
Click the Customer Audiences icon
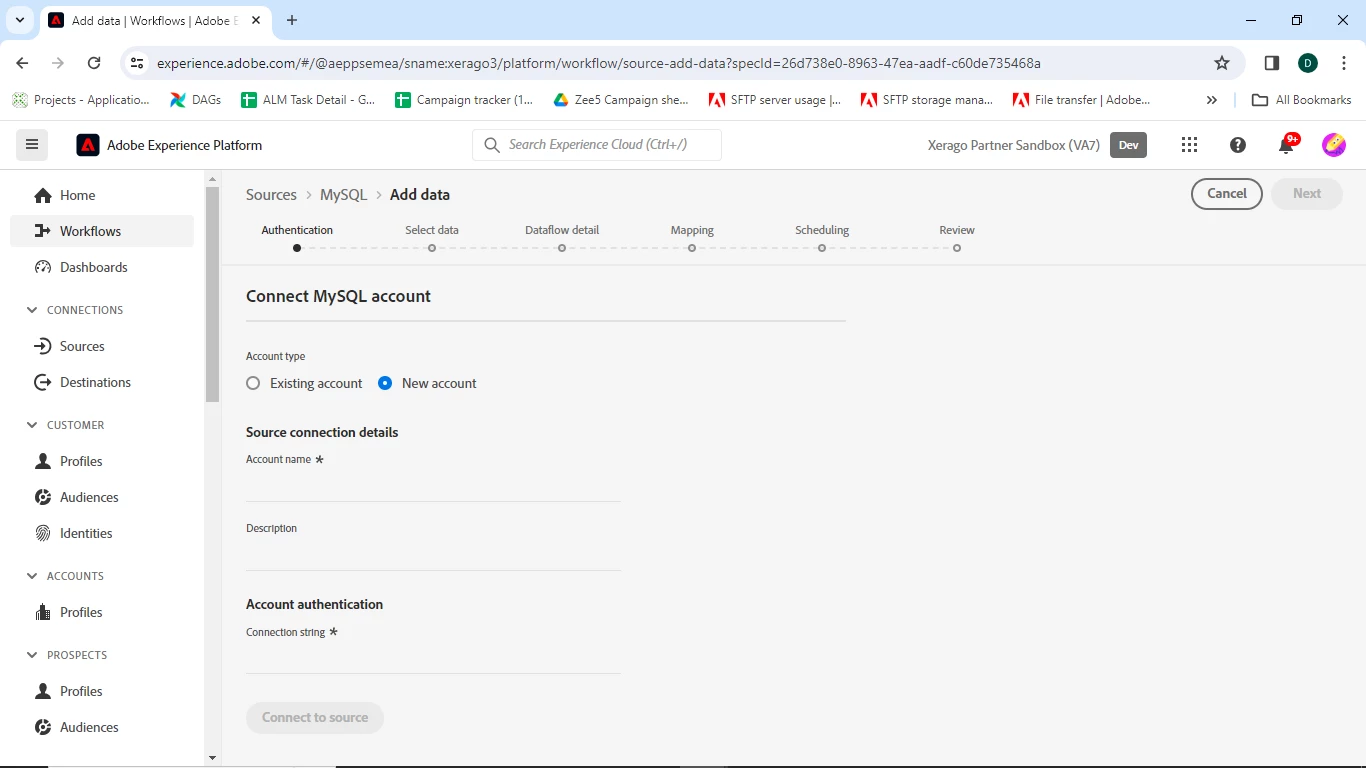point(43,497)
